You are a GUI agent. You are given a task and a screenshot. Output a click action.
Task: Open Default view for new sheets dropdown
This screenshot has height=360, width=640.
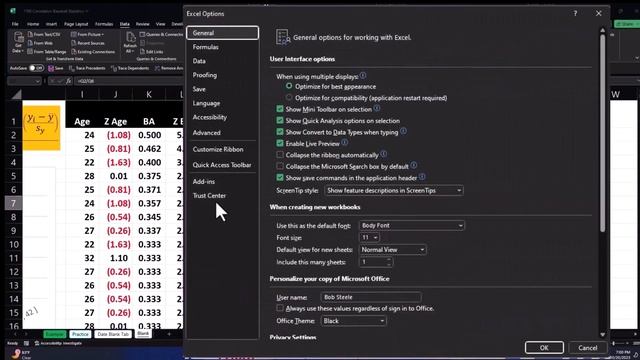click(x=393, y=249)
